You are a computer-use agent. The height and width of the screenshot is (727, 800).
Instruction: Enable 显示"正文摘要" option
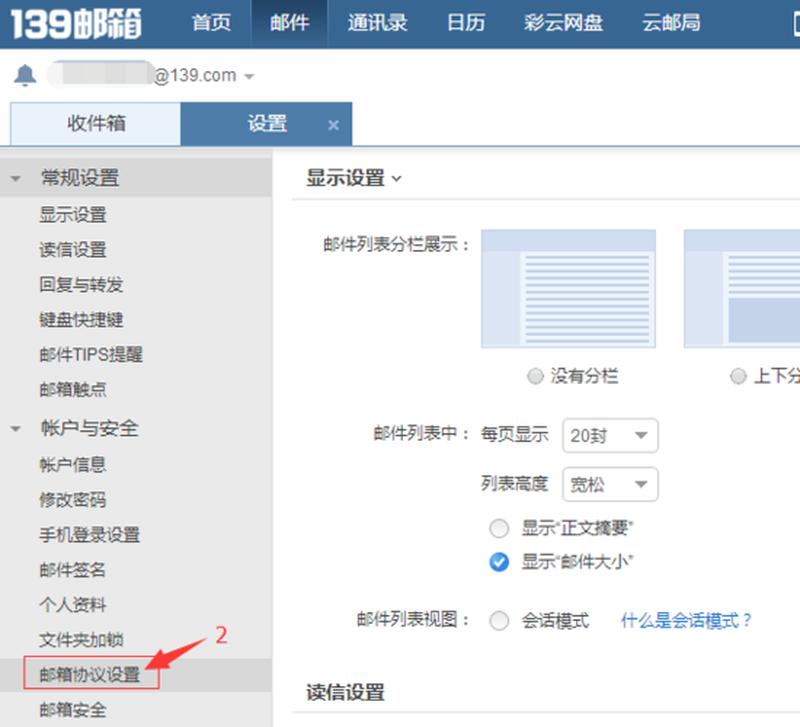coord(499,529)
